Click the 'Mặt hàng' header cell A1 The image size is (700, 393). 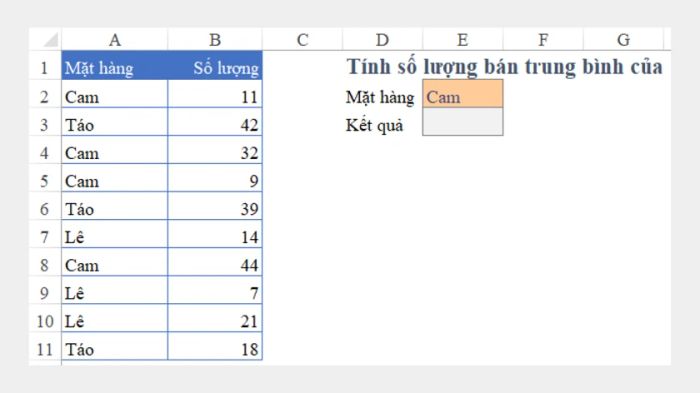[115, 66]
